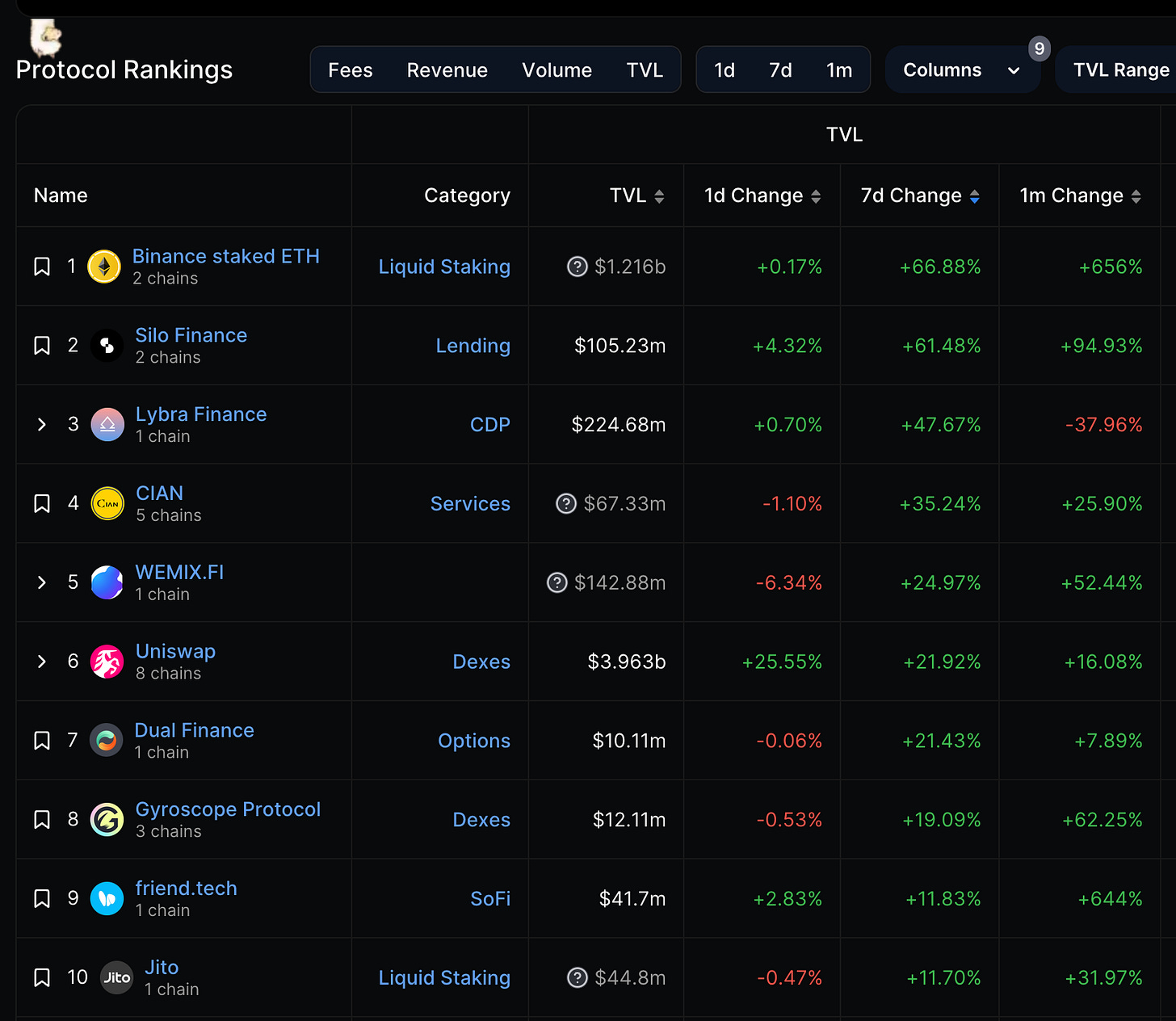Image resolution: width=1176 pixels, height=1021 pixels.
Task: Toggle bookmark for CIAN
Action: coord(42,503)
